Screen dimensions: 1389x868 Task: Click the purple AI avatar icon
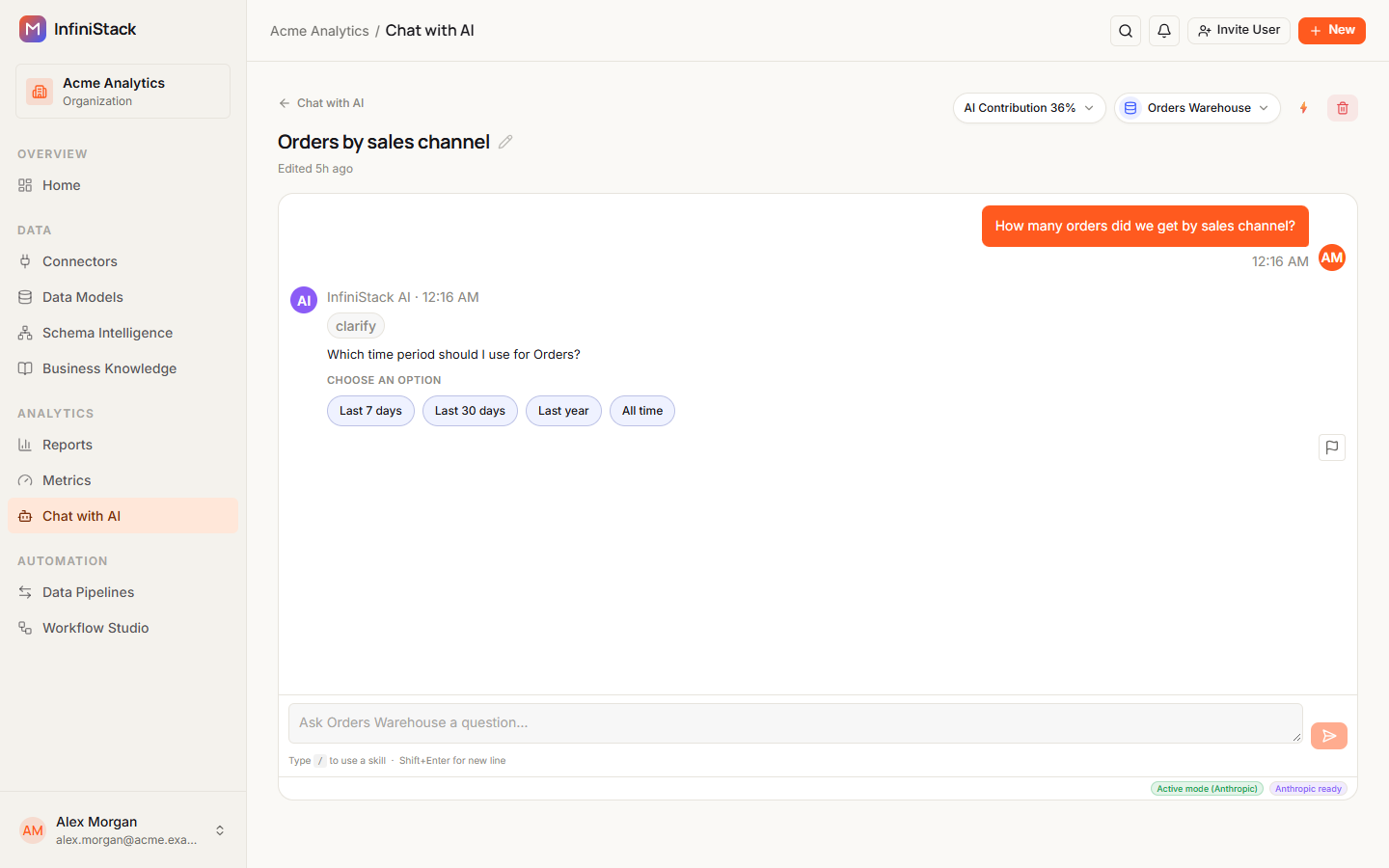304,300
